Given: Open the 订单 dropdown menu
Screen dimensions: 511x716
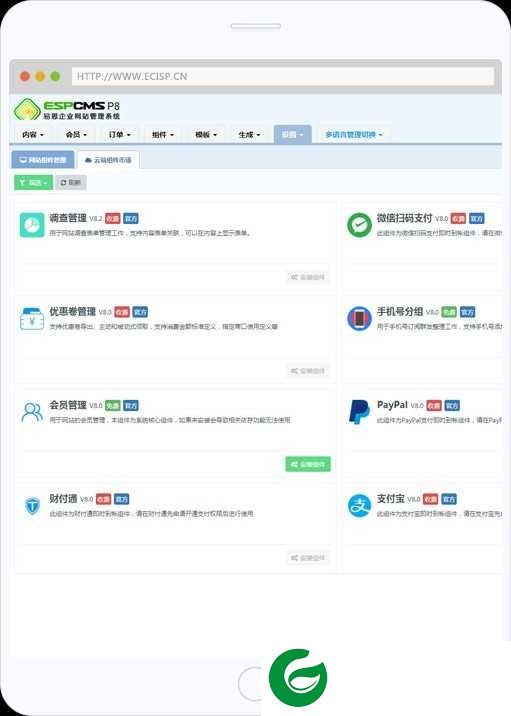Looking at the screenshot, I should tap(120, 135).
